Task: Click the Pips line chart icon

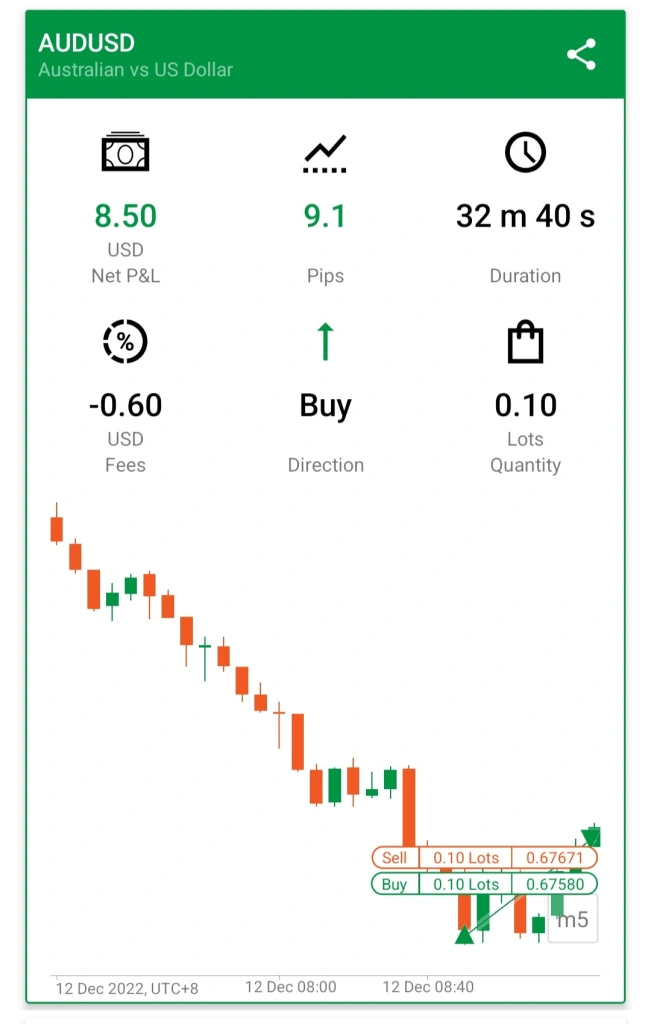Action: (x=325, y=153)
